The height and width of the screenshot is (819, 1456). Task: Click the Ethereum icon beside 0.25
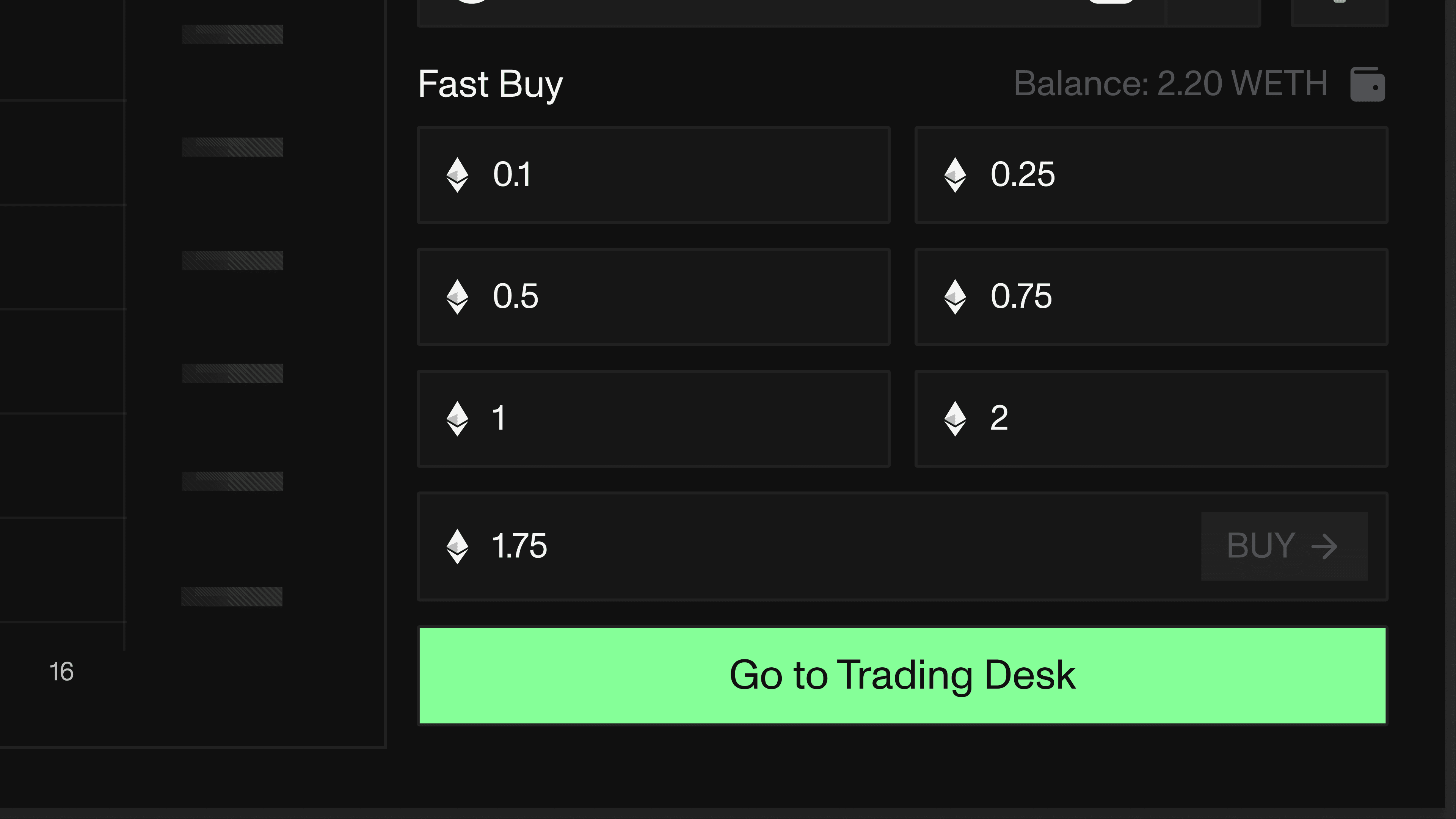pos(955,175)
